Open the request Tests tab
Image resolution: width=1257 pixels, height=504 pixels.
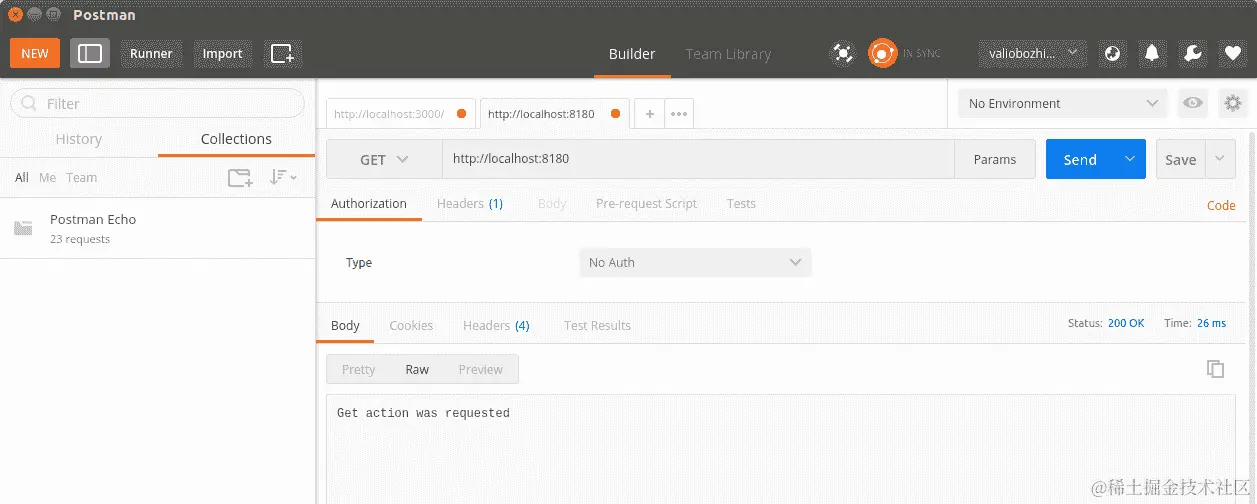[741, 203]
